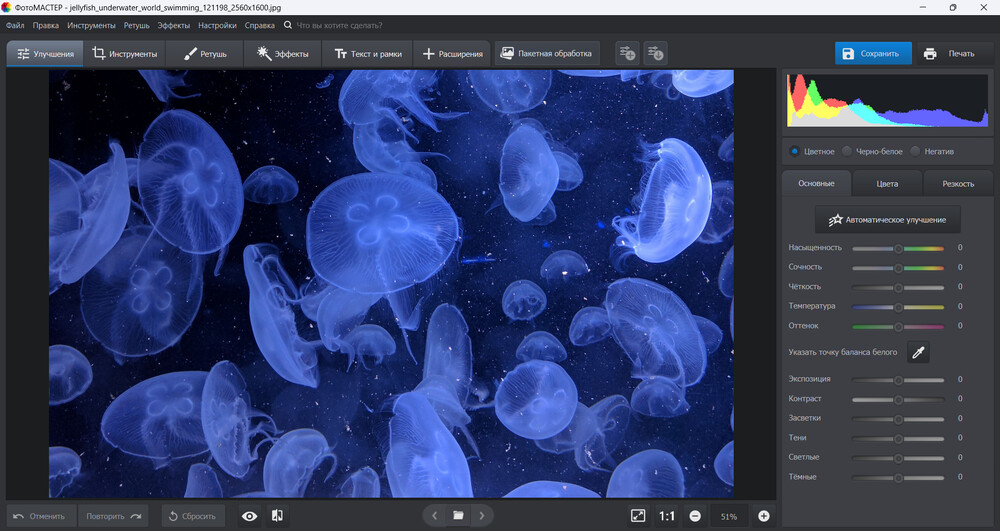Select the Черно-белое radio option
The image size is (1000, 531).
tap(847, 152)
